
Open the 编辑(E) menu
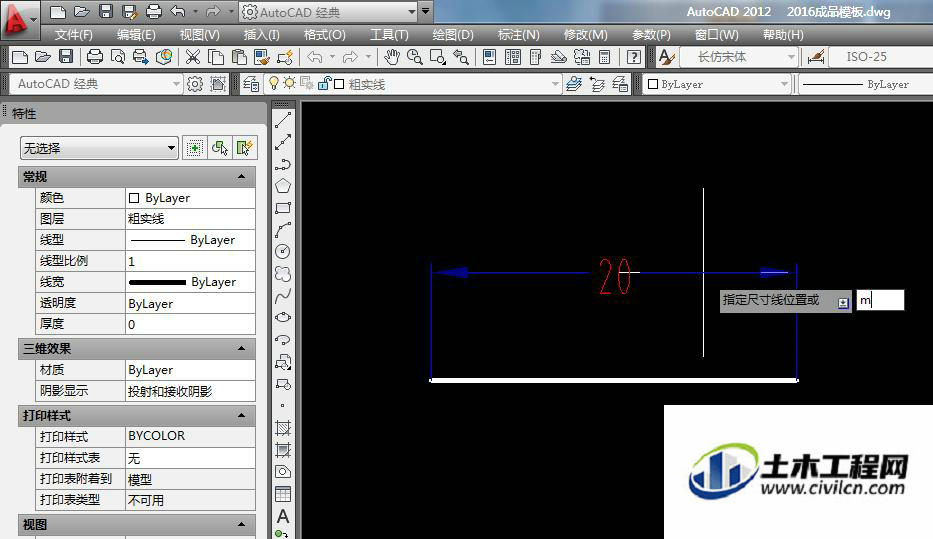point(136,35)
